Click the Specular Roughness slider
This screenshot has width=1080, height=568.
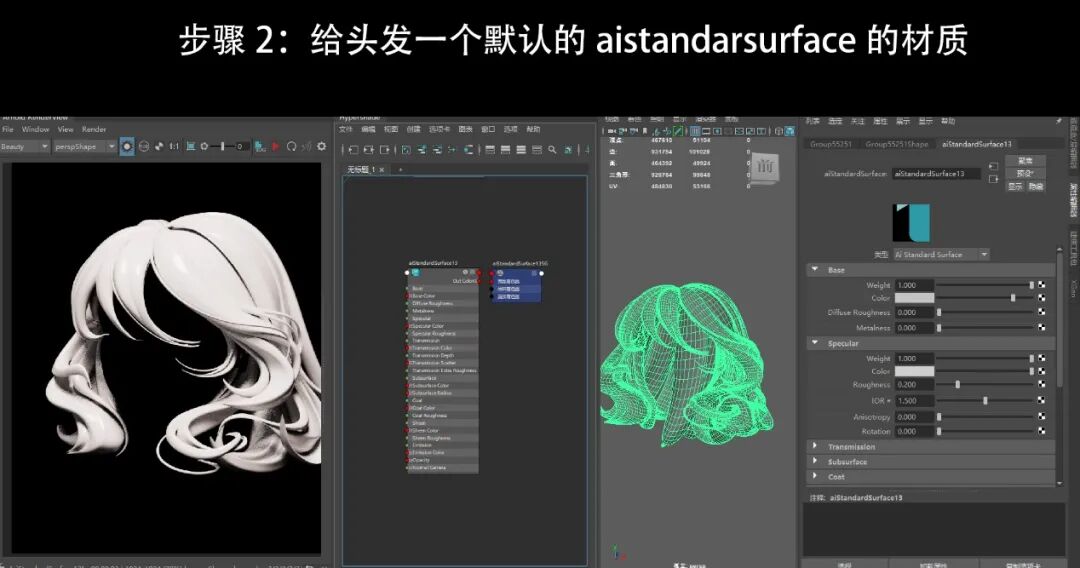(985, 385)
